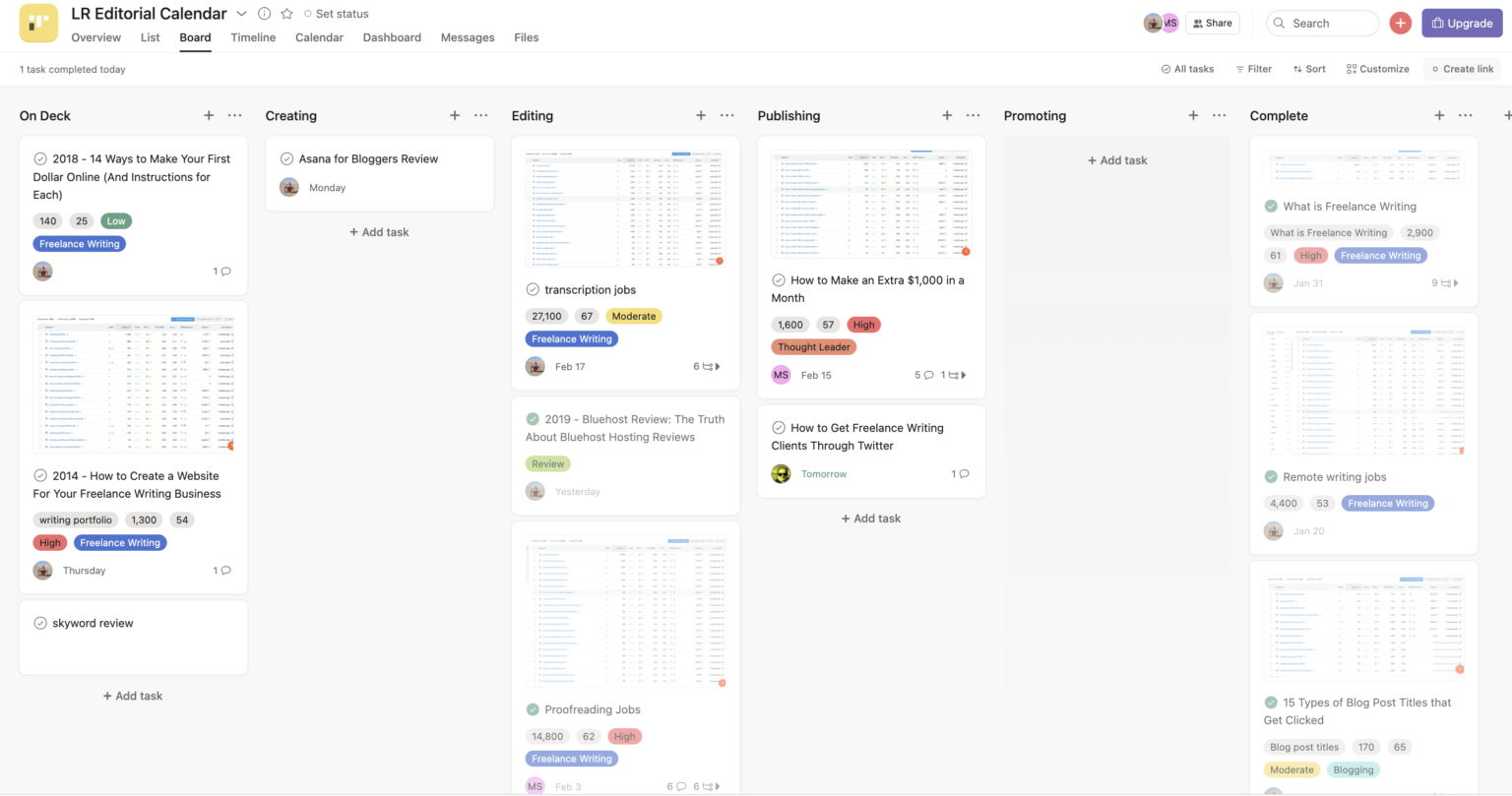The height and width of the screenshot is (796, 1512).
Task: Click Create link button
Action: (1462, 69)
